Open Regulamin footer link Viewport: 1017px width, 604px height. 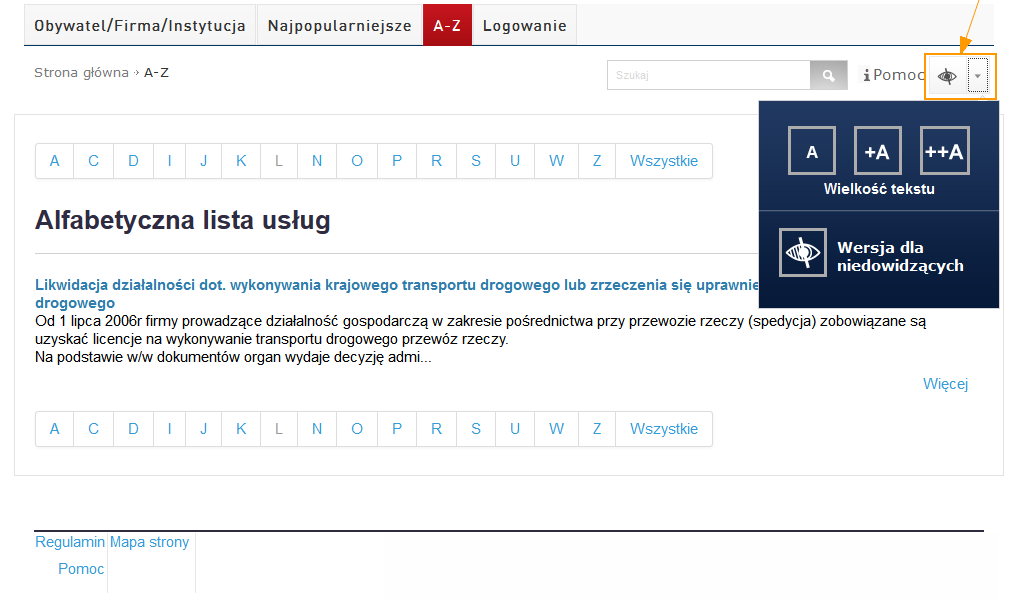pos(70,542)
